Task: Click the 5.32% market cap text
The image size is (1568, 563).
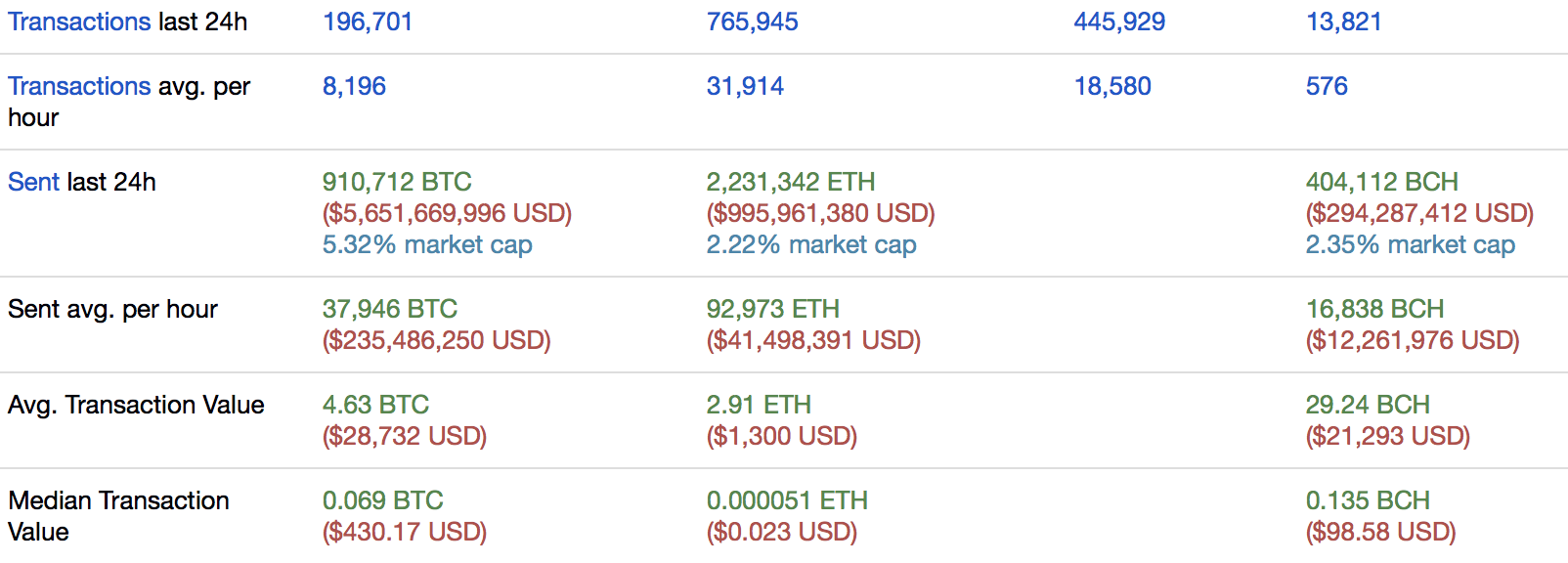Action: (427, 244)
